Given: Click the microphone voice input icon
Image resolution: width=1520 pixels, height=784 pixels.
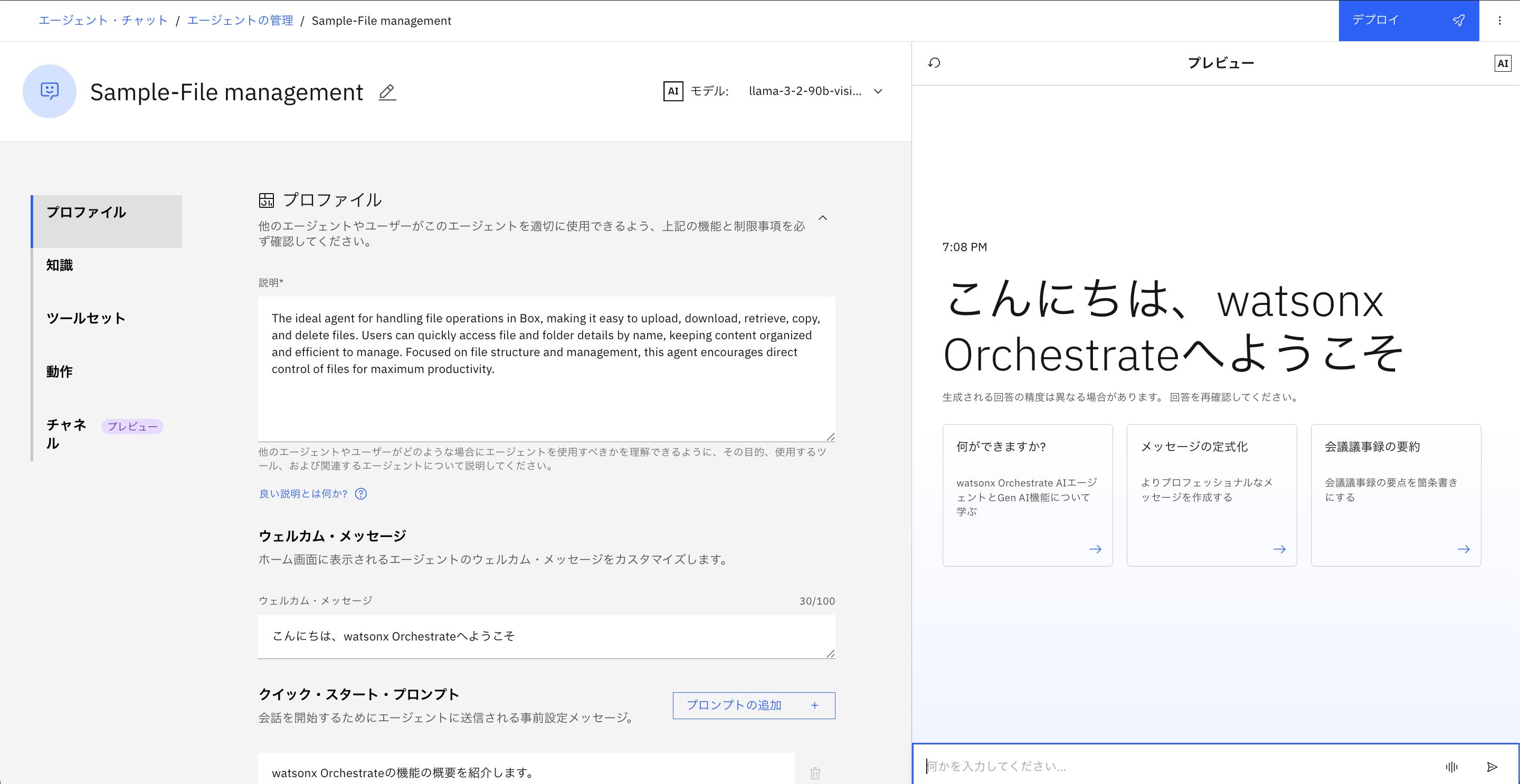Looking at the screenshot, I should (x=1451, y=766).
